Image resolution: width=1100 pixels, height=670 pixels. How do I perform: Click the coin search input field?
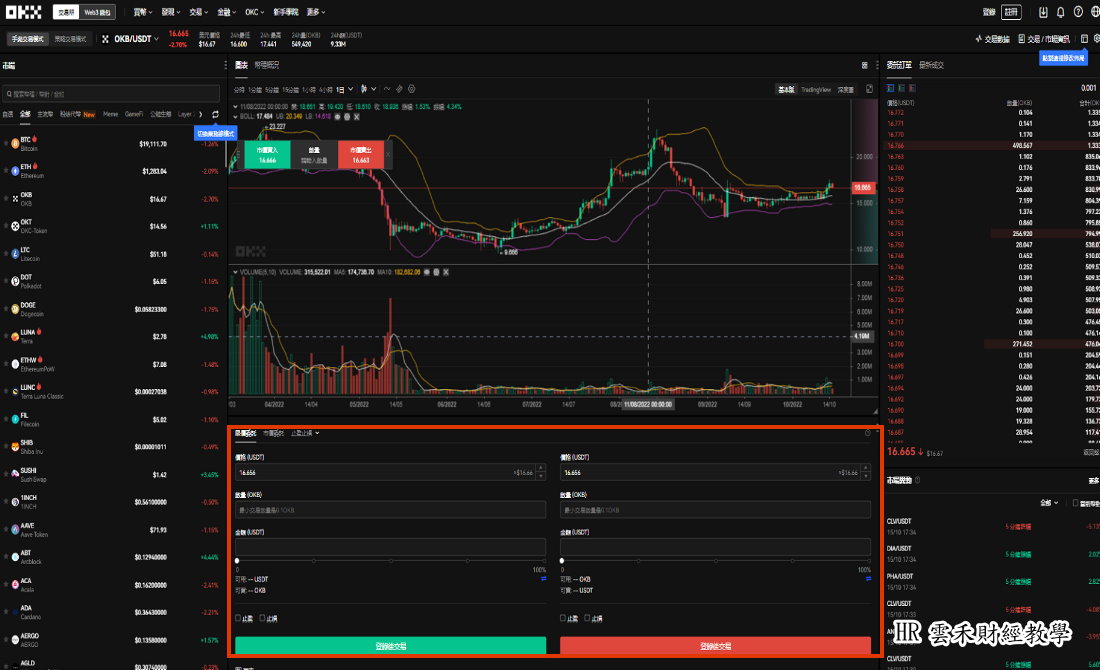click(111, 93)
